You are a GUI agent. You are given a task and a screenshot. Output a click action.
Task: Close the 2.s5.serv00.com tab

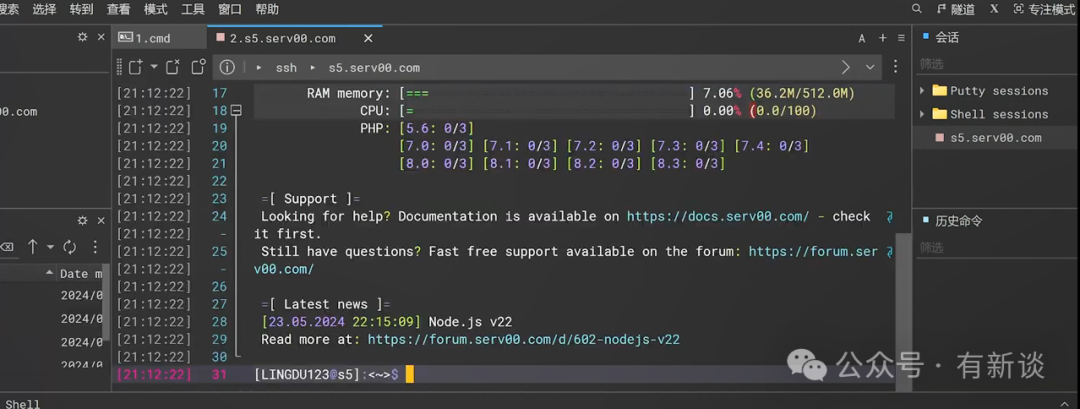[x=368, y=39]
